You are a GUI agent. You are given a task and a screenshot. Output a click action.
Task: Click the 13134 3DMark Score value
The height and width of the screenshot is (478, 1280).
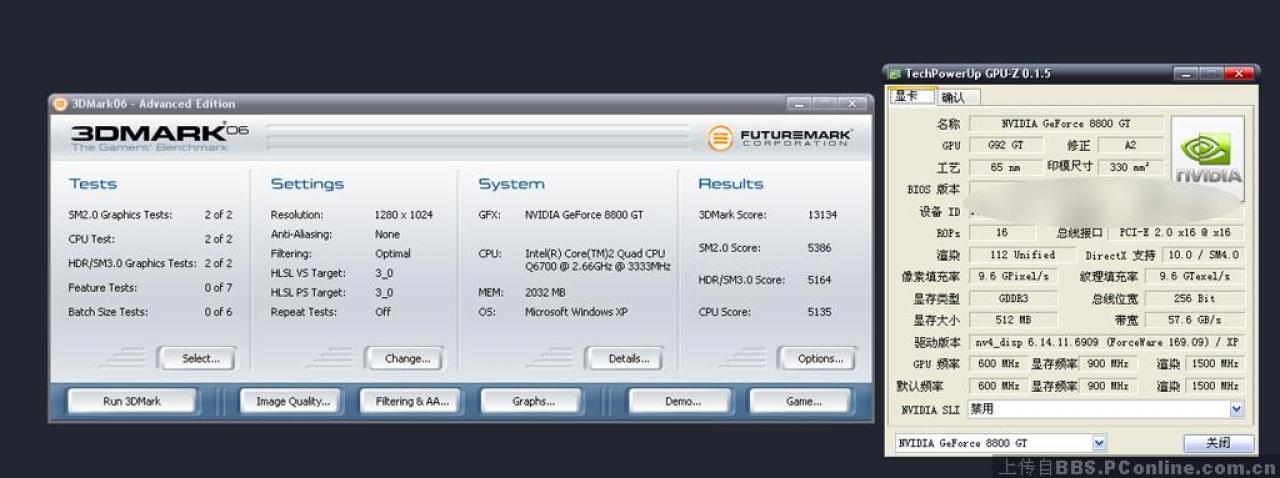pyautogui.click(x=822, y=215)
